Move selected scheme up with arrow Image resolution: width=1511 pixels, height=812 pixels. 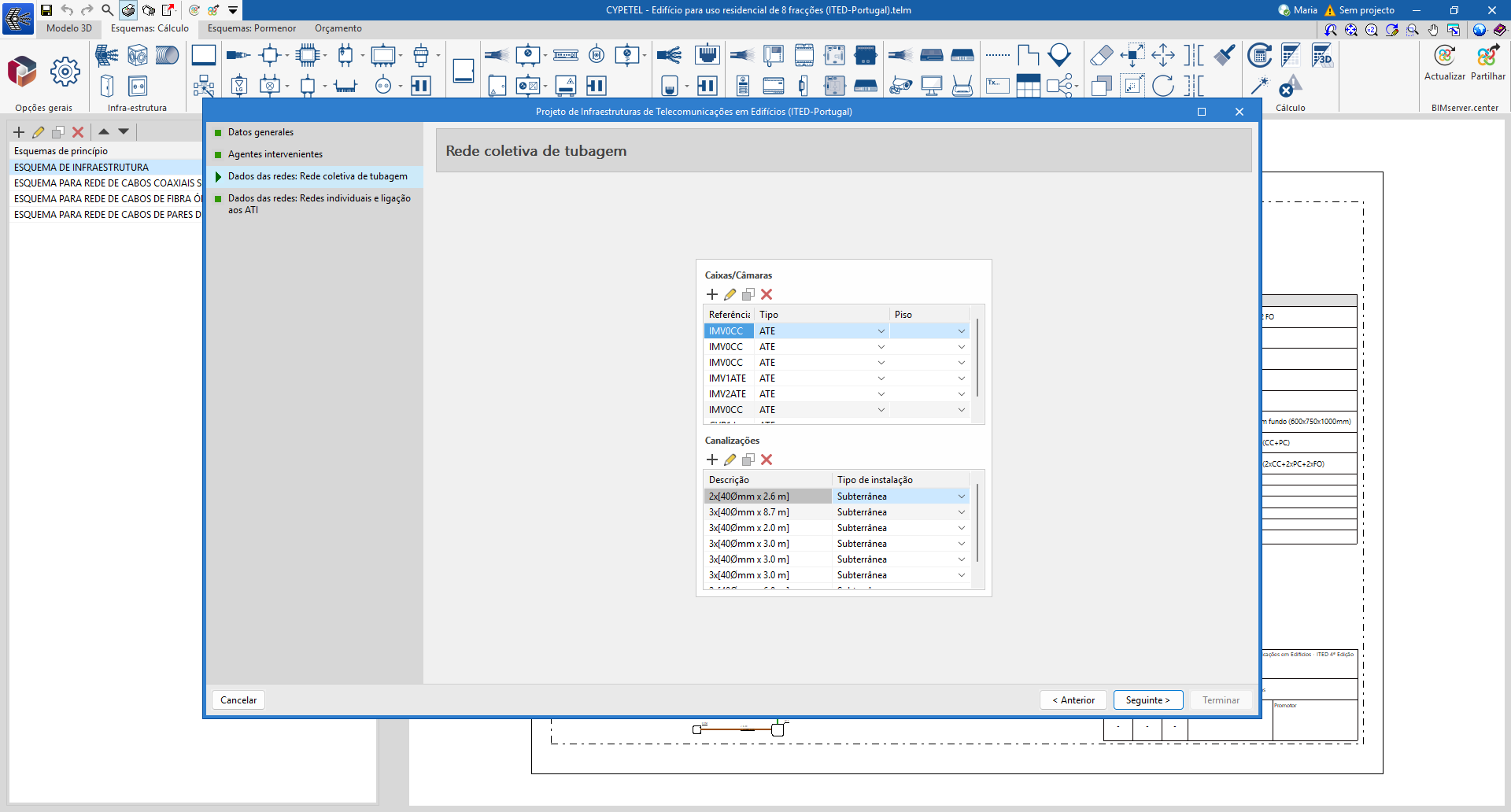pyautogui.click(x=104, y=132)
